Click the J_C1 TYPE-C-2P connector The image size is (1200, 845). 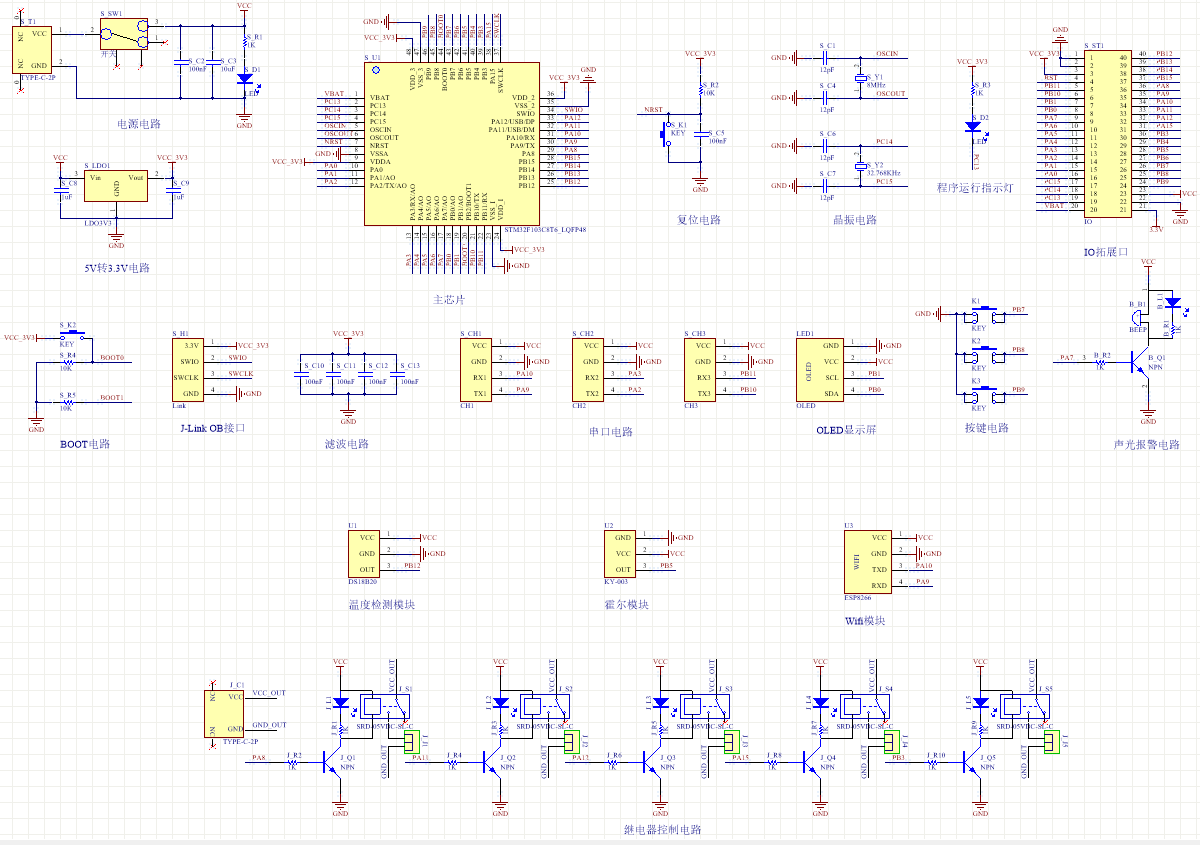tap(225, 712)
